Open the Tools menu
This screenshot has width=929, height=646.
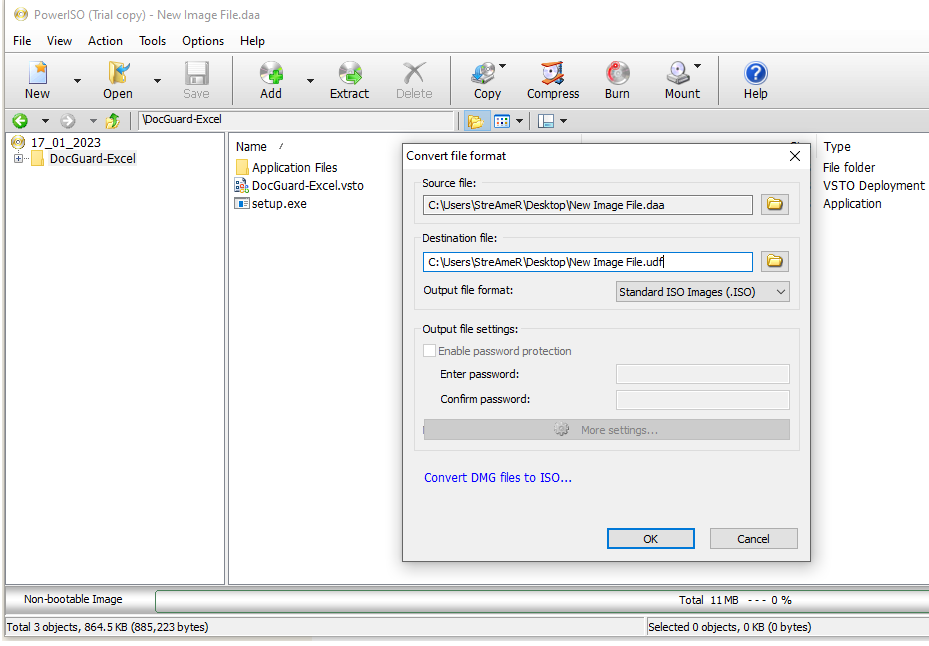pyautogui.click(x=152, y=41)
